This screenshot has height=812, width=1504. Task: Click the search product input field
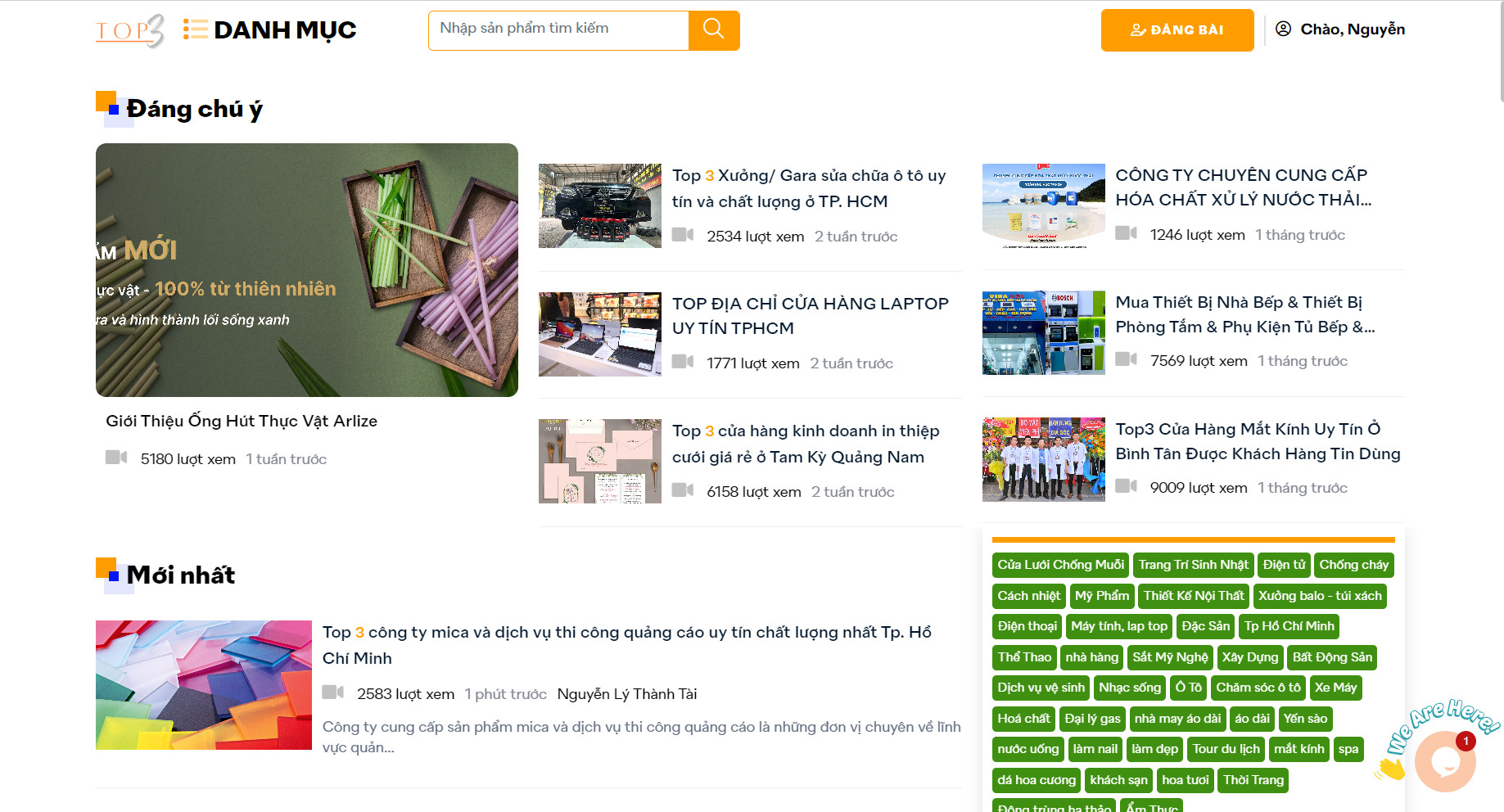558,30
